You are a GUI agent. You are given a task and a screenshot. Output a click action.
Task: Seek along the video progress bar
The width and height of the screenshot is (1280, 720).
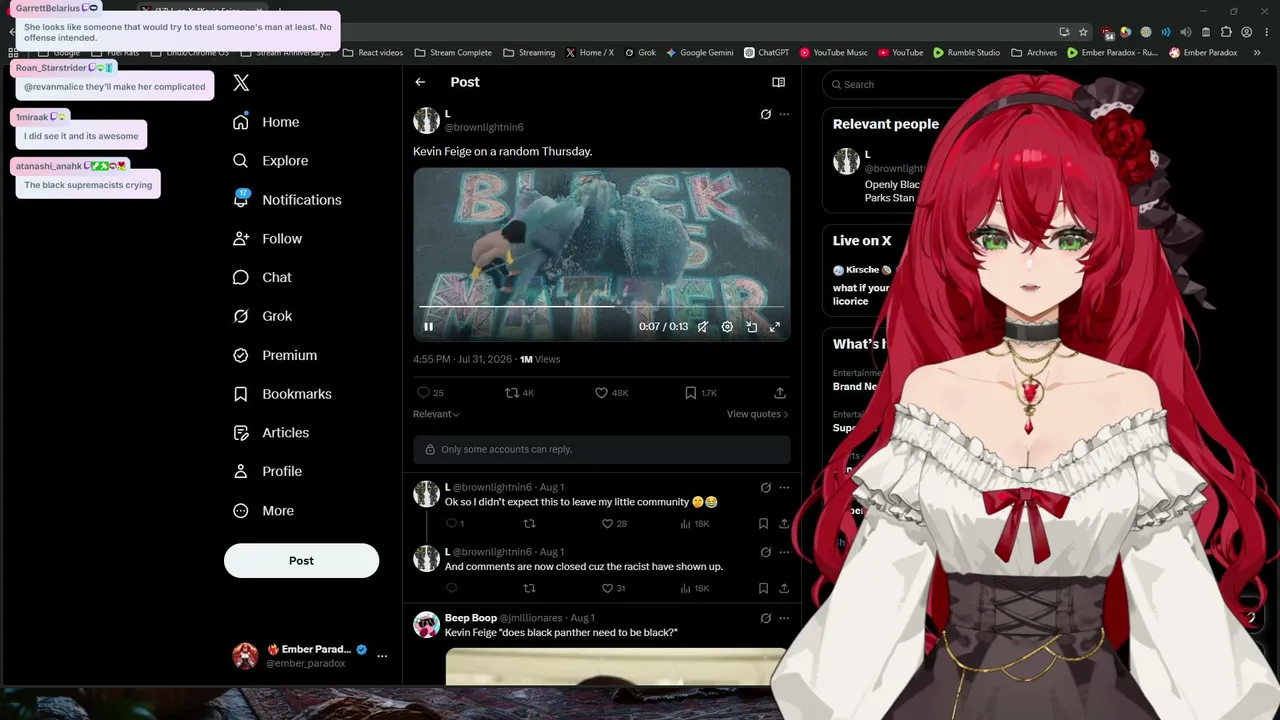coord(601,306)
